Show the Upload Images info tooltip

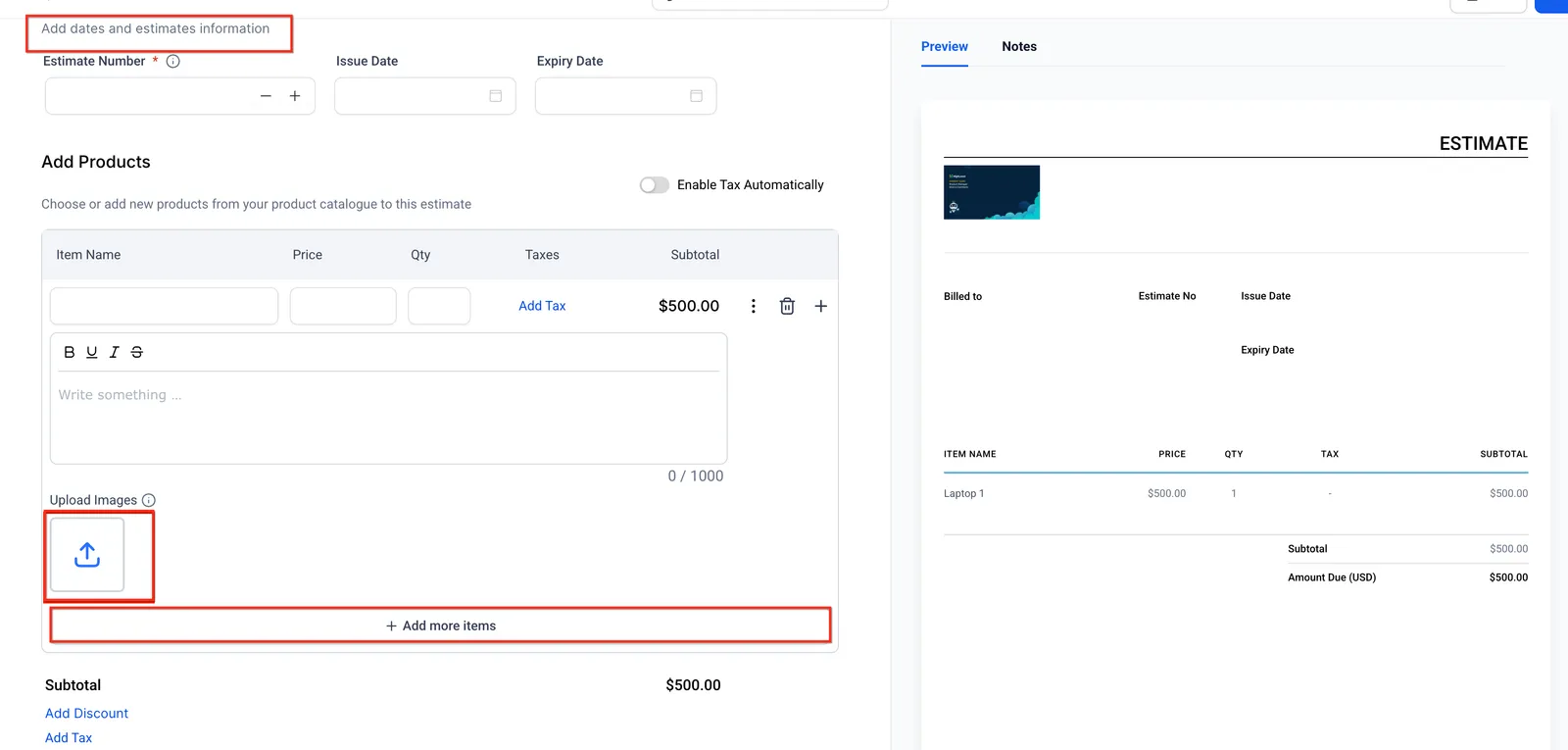(x=149, y=500)
